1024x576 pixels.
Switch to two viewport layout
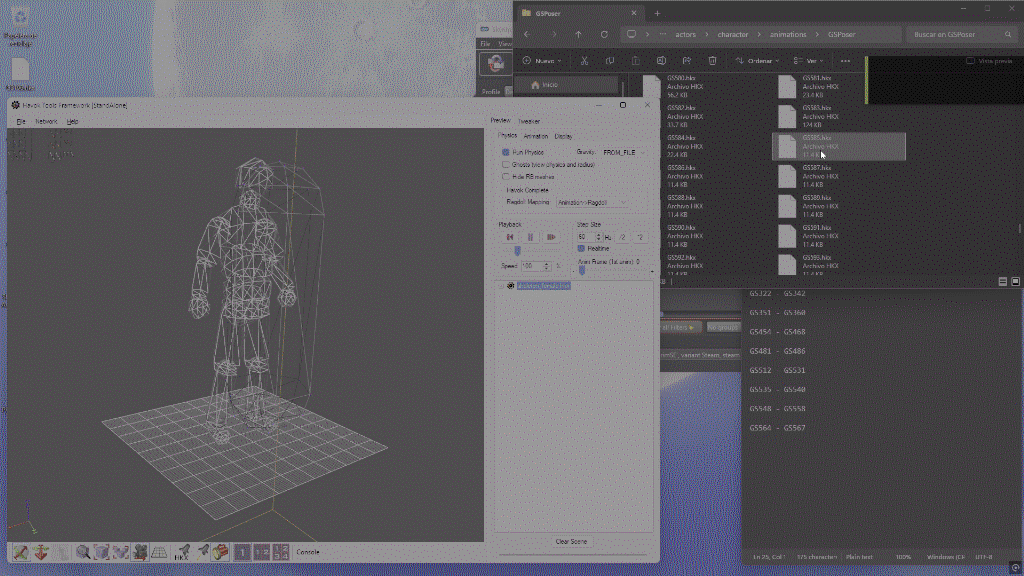(x=261, y=552)
